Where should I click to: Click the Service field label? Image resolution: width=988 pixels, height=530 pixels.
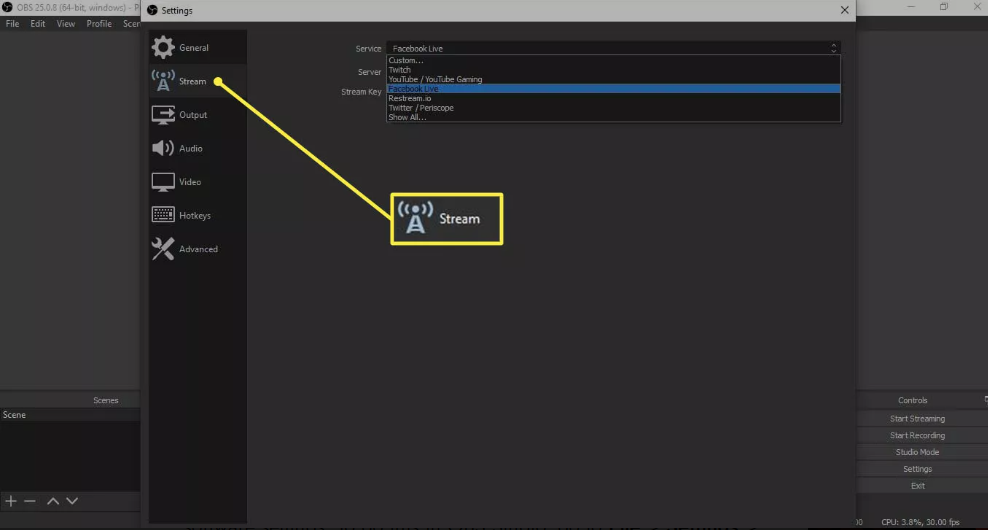pos(368,49)
